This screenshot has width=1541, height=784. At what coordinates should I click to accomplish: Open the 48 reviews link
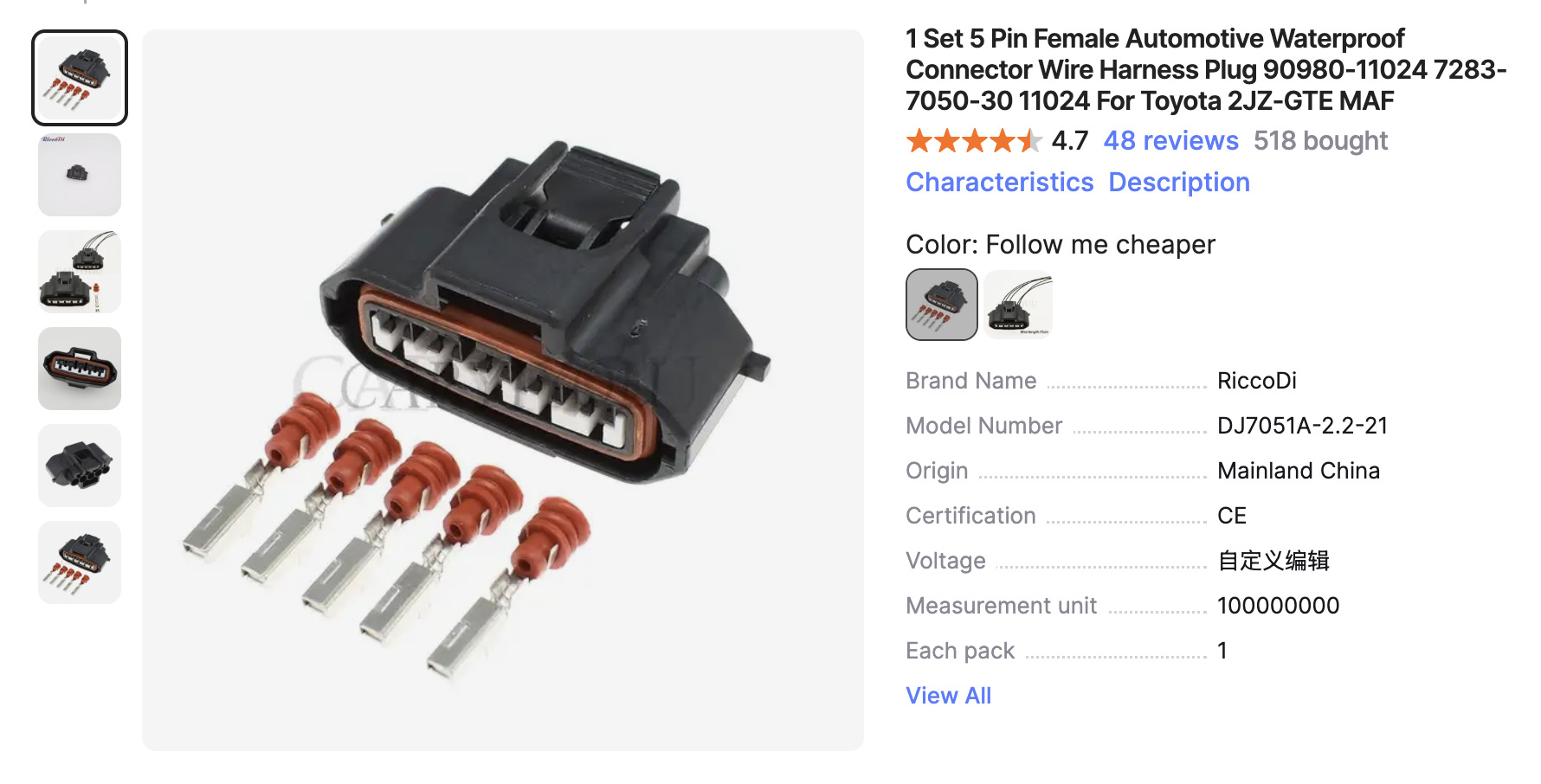1170,140
